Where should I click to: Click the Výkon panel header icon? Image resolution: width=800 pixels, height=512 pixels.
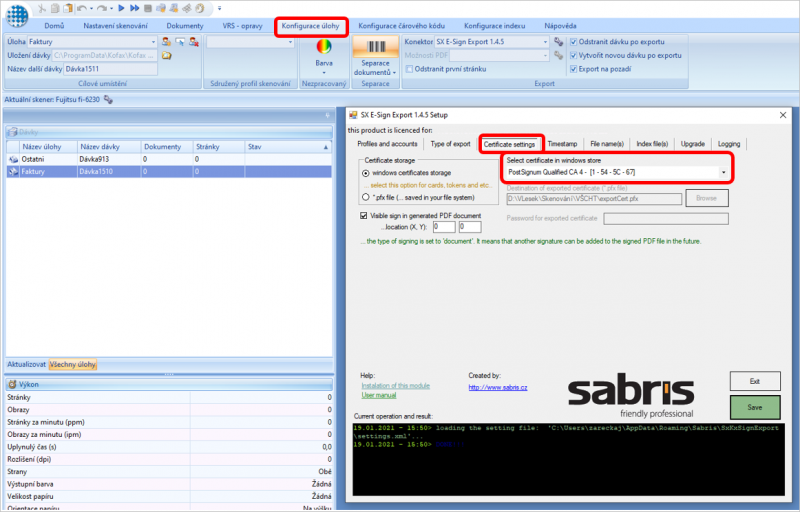point(12,385)
